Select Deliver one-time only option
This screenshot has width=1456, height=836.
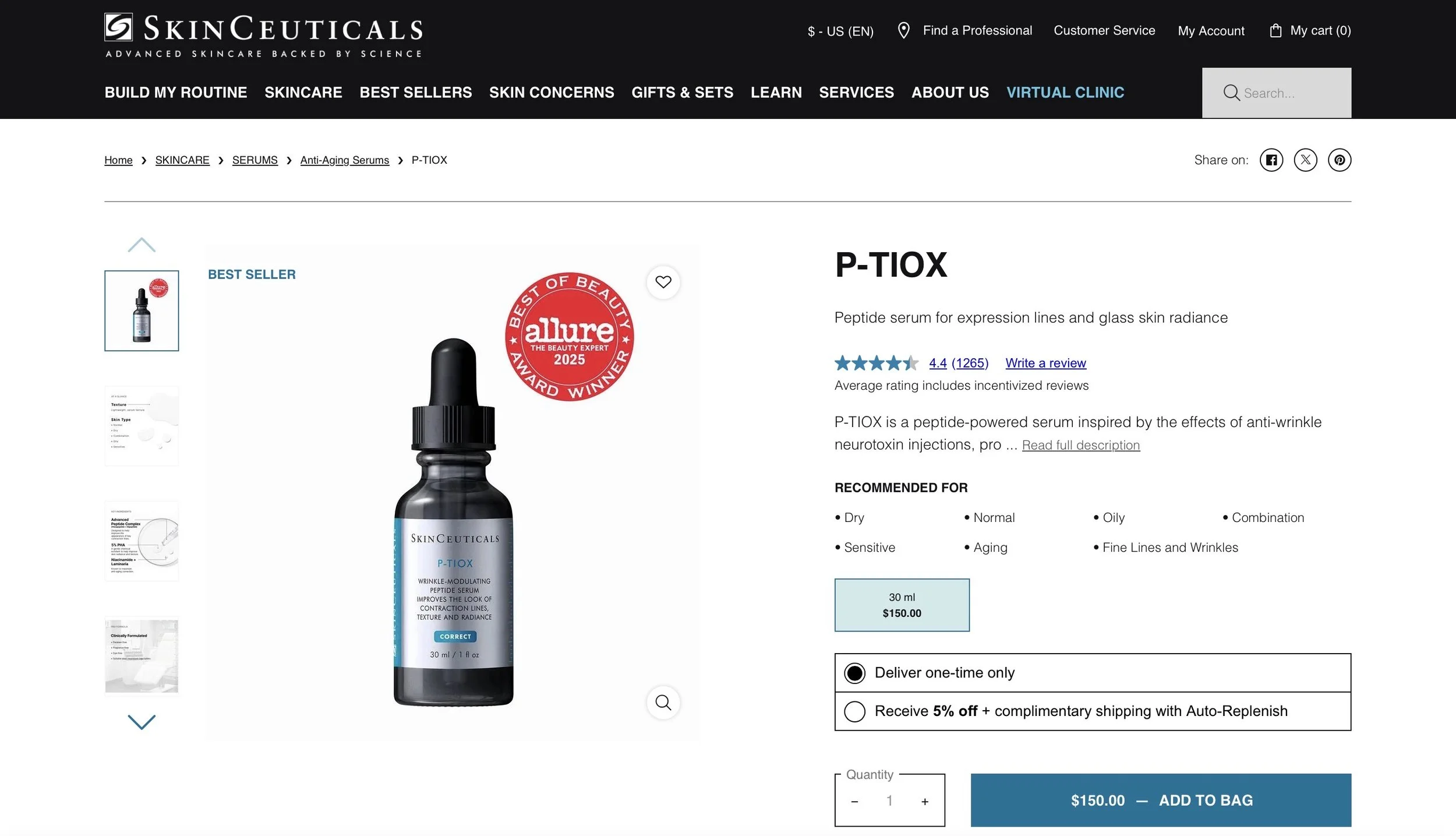click(1092, 673)
